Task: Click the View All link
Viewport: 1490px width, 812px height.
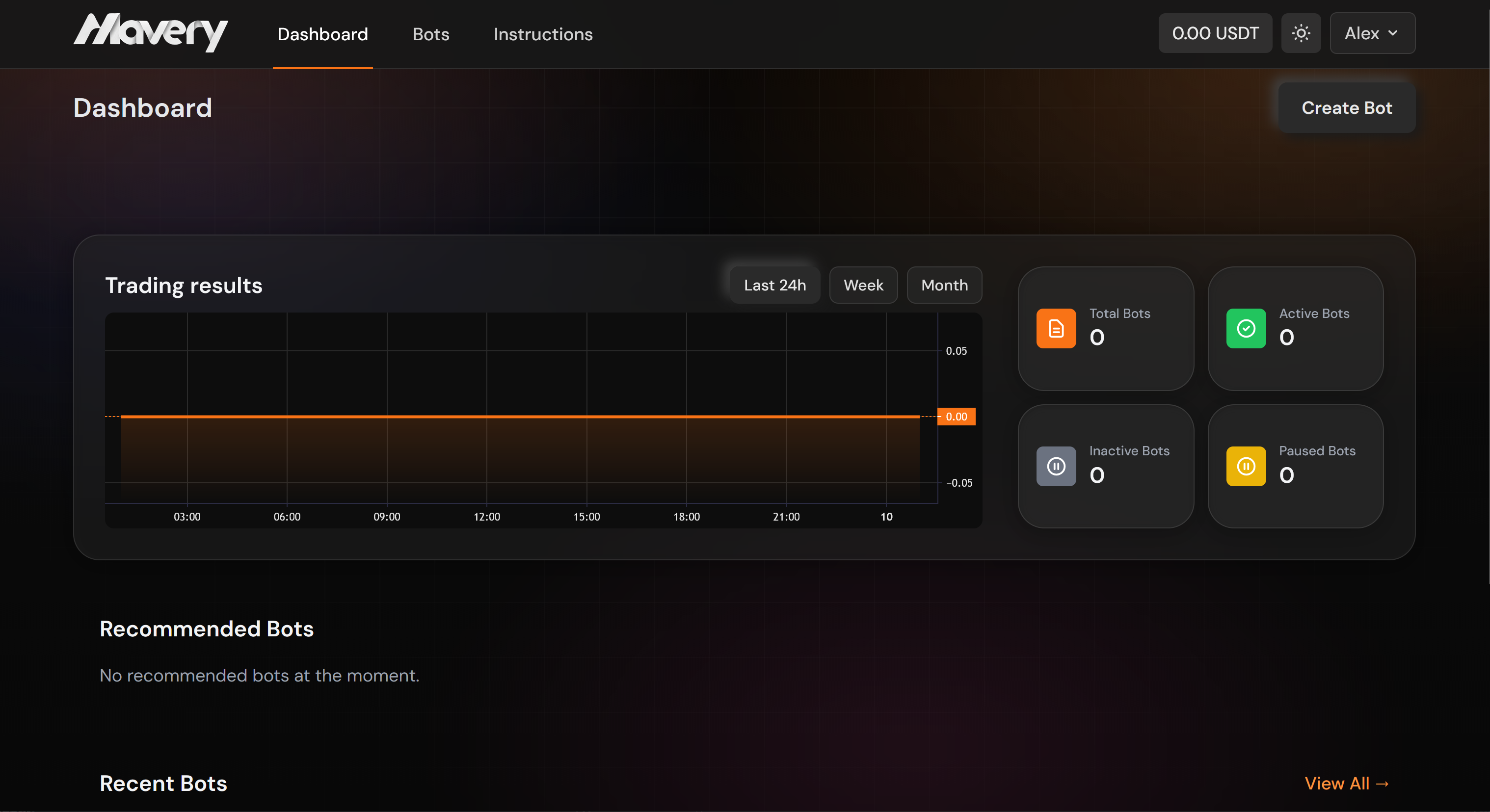Action: click(1347, 783)
